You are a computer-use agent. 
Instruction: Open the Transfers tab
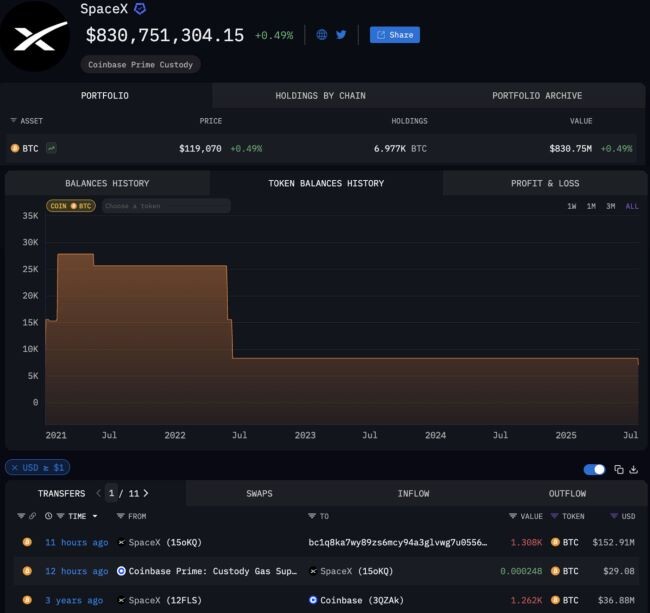click(x=61, y=494)
